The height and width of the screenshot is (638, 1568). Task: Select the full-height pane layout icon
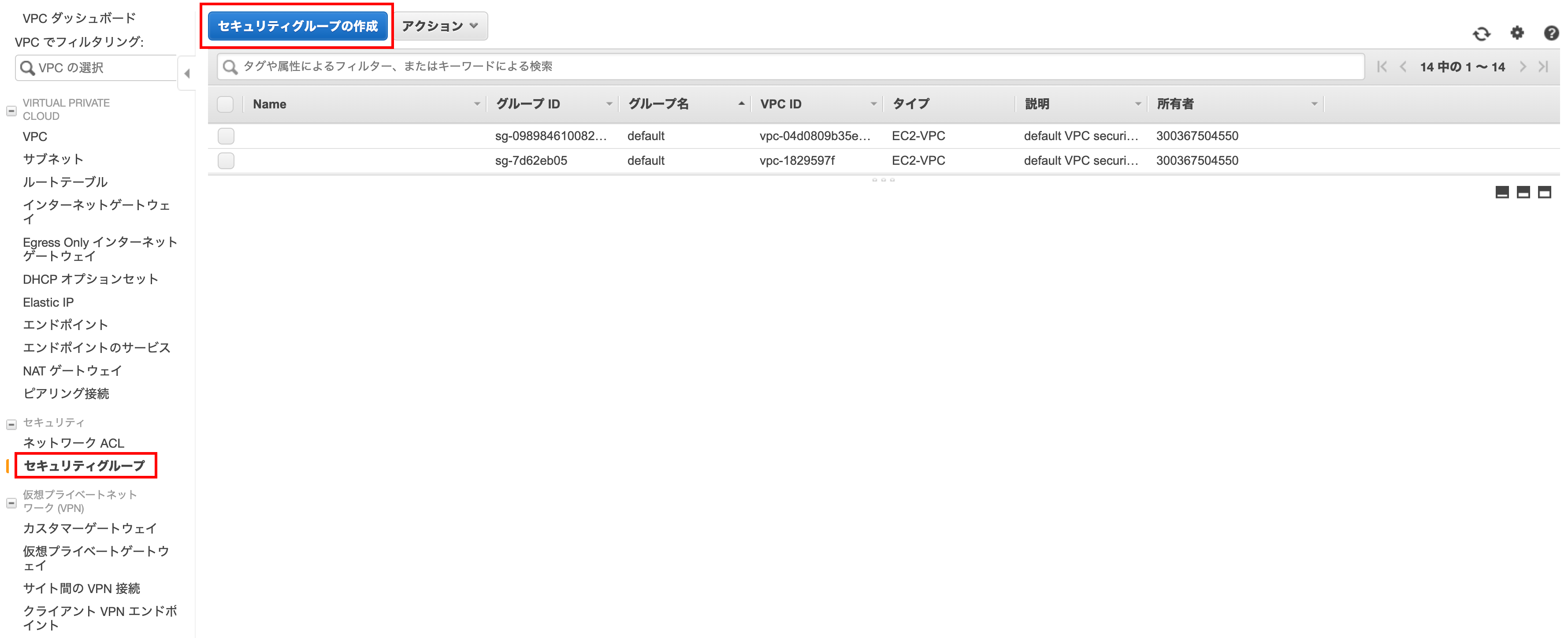click(x=1544, y=193)
